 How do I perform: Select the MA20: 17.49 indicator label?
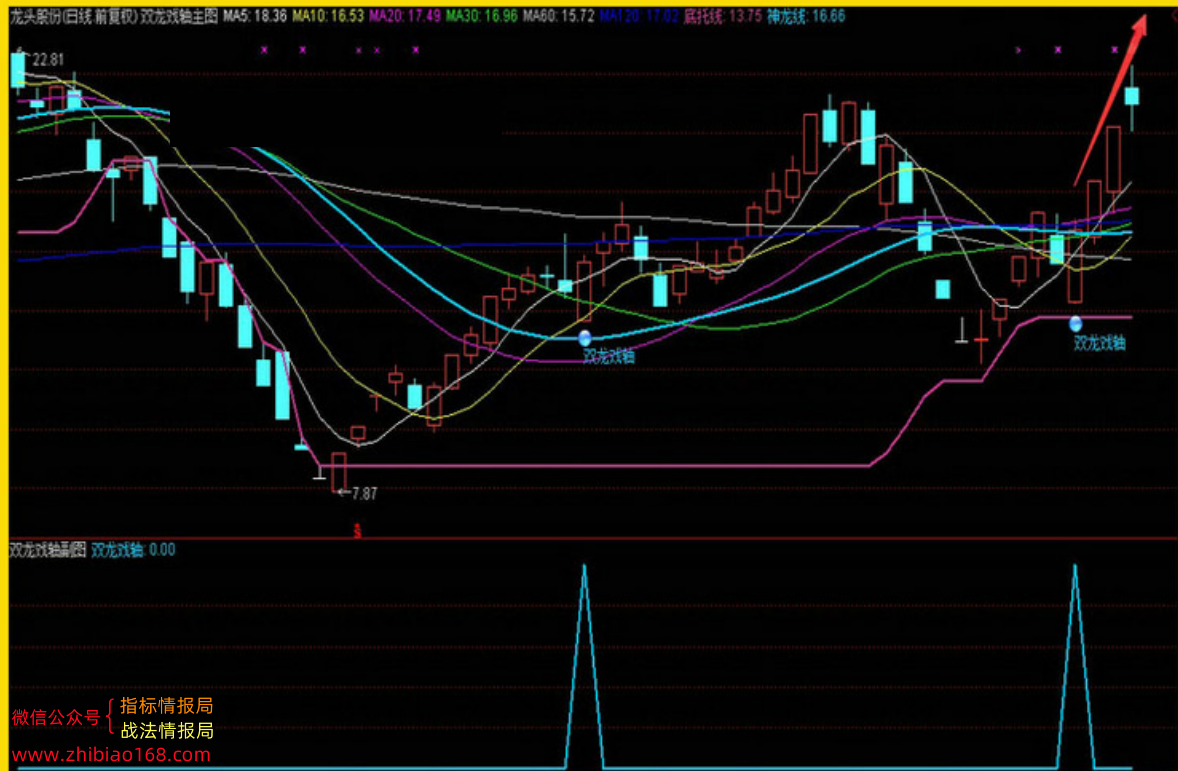tap(404, 16)
